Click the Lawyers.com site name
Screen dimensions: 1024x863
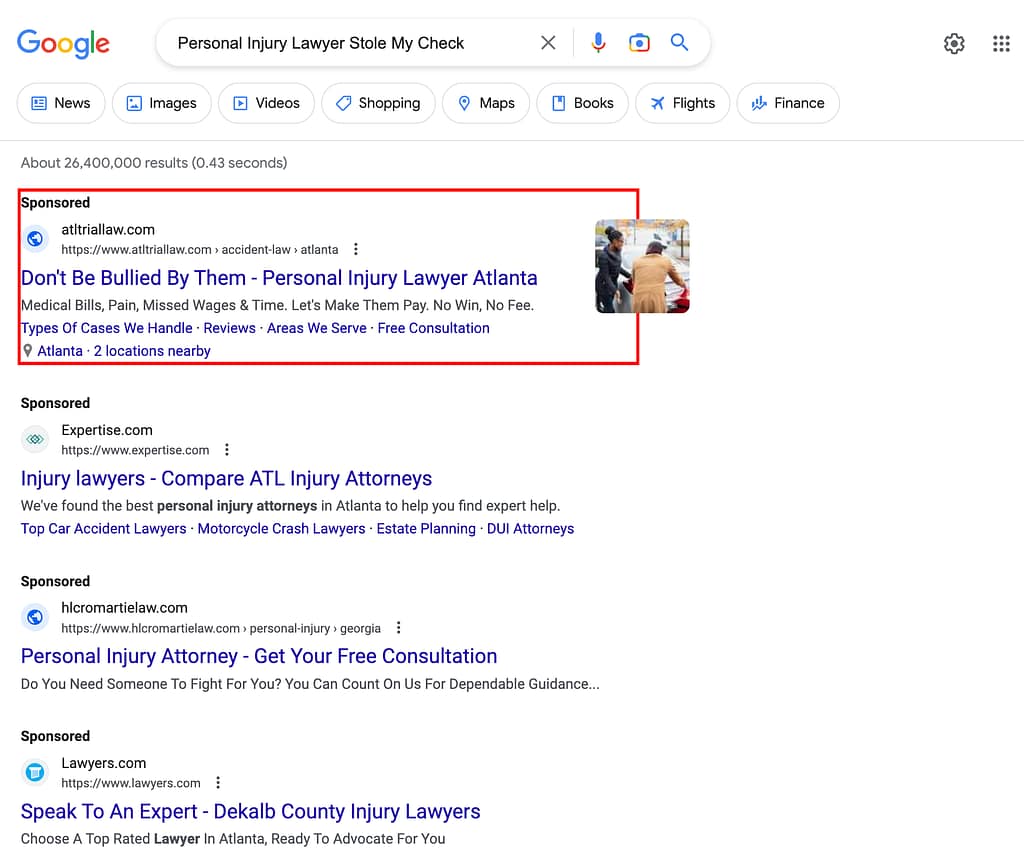coord(104,763)
